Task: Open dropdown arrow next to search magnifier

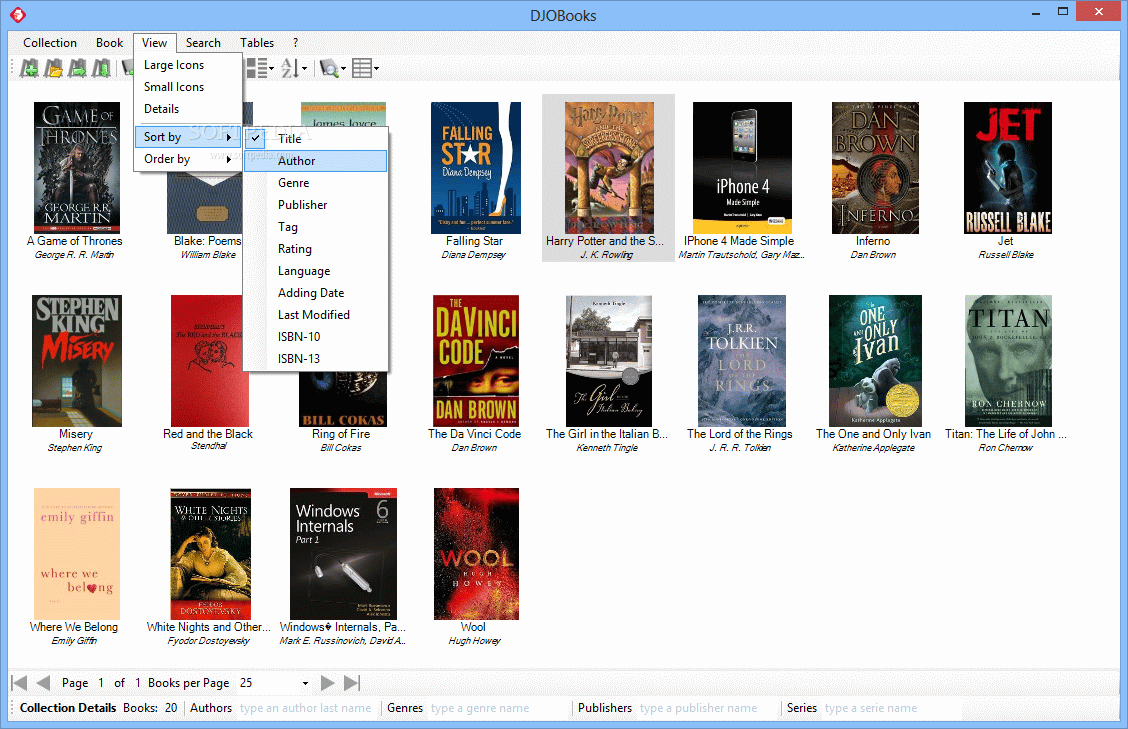Action: coord(343,69)
